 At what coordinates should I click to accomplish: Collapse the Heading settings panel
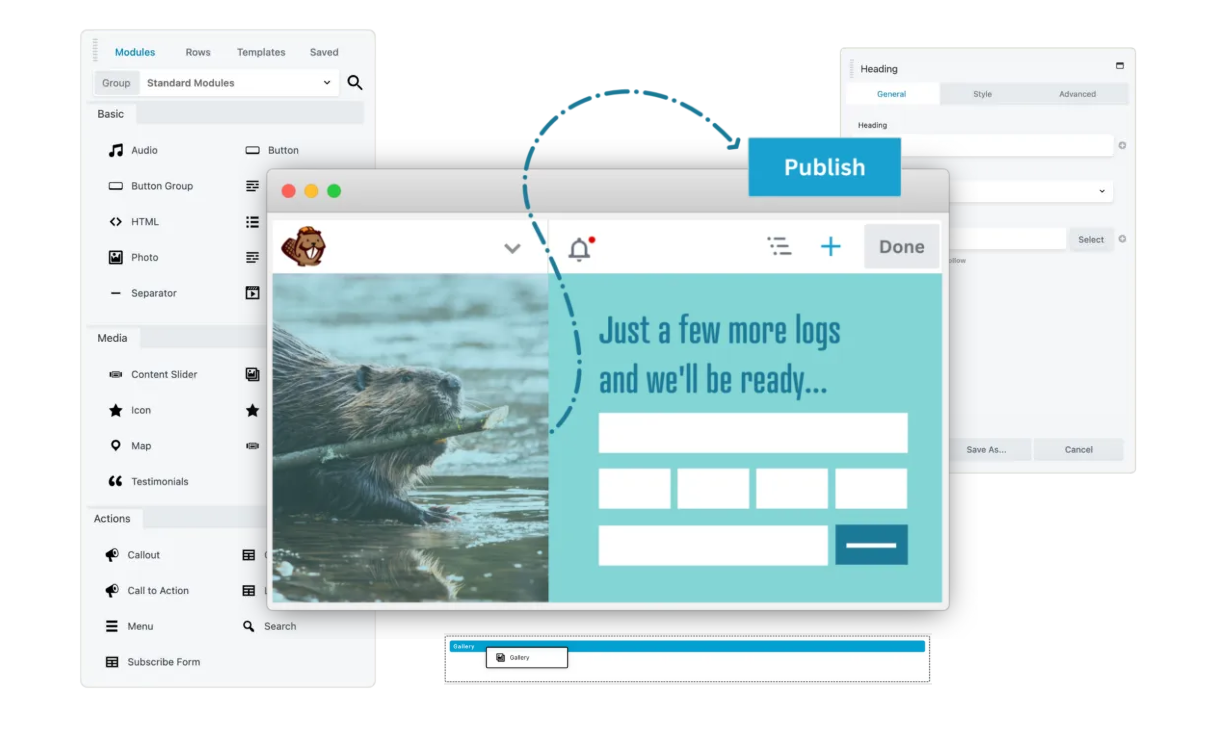(x=1119, y=67)
